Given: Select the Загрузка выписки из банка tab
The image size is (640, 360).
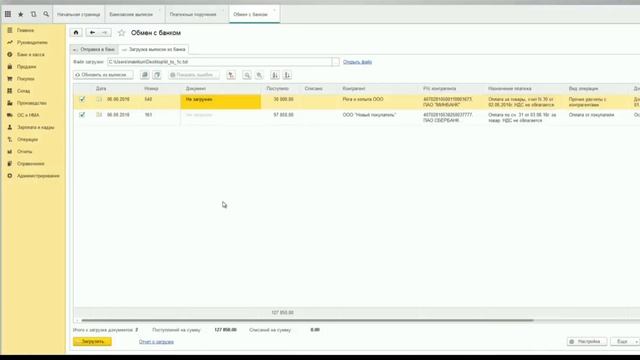Looking at the screenshot, I should 153,49.
